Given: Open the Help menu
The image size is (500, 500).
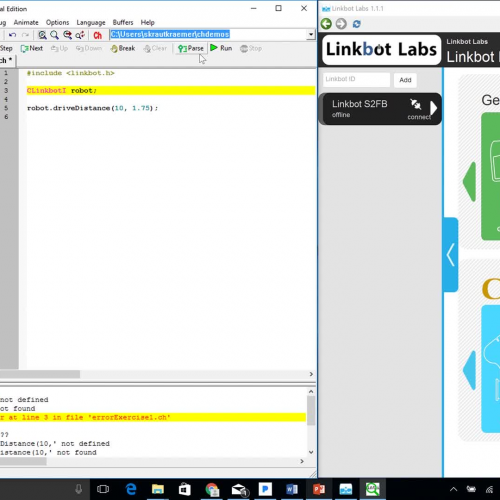Looking at the screenshot, I should click(147, 22).
